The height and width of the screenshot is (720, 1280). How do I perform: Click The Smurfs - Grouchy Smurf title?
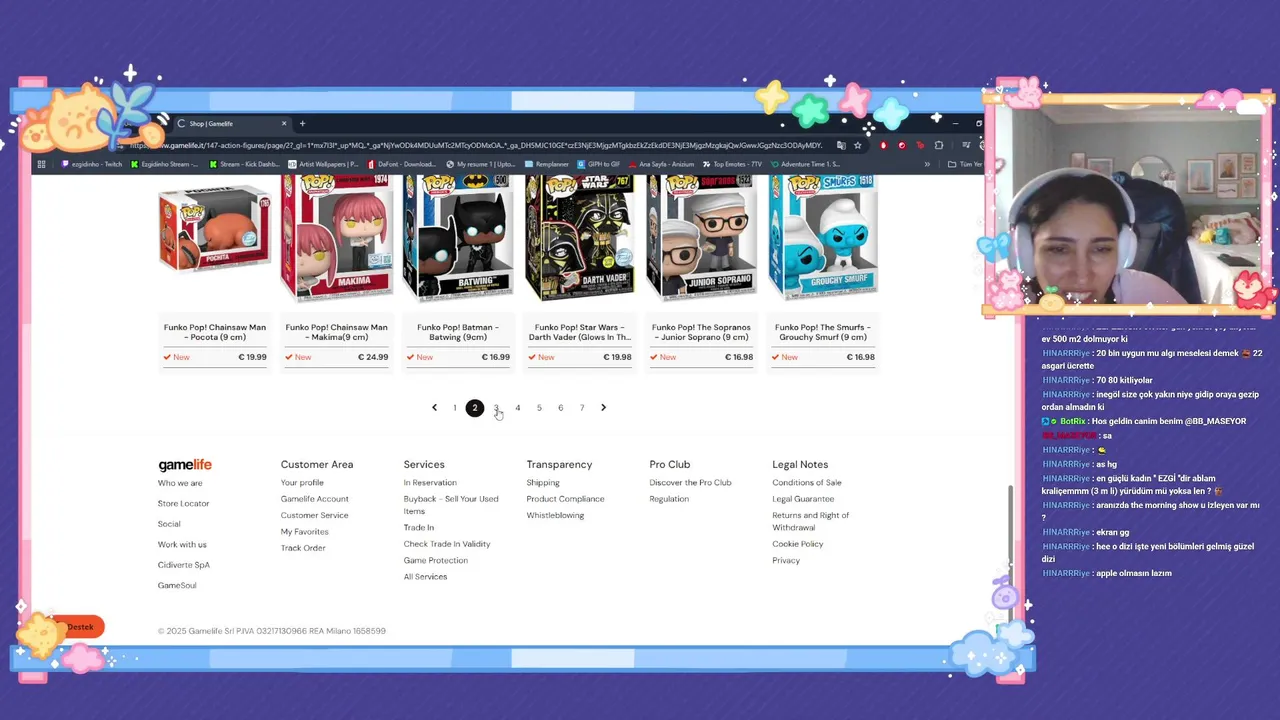point(823,332)
